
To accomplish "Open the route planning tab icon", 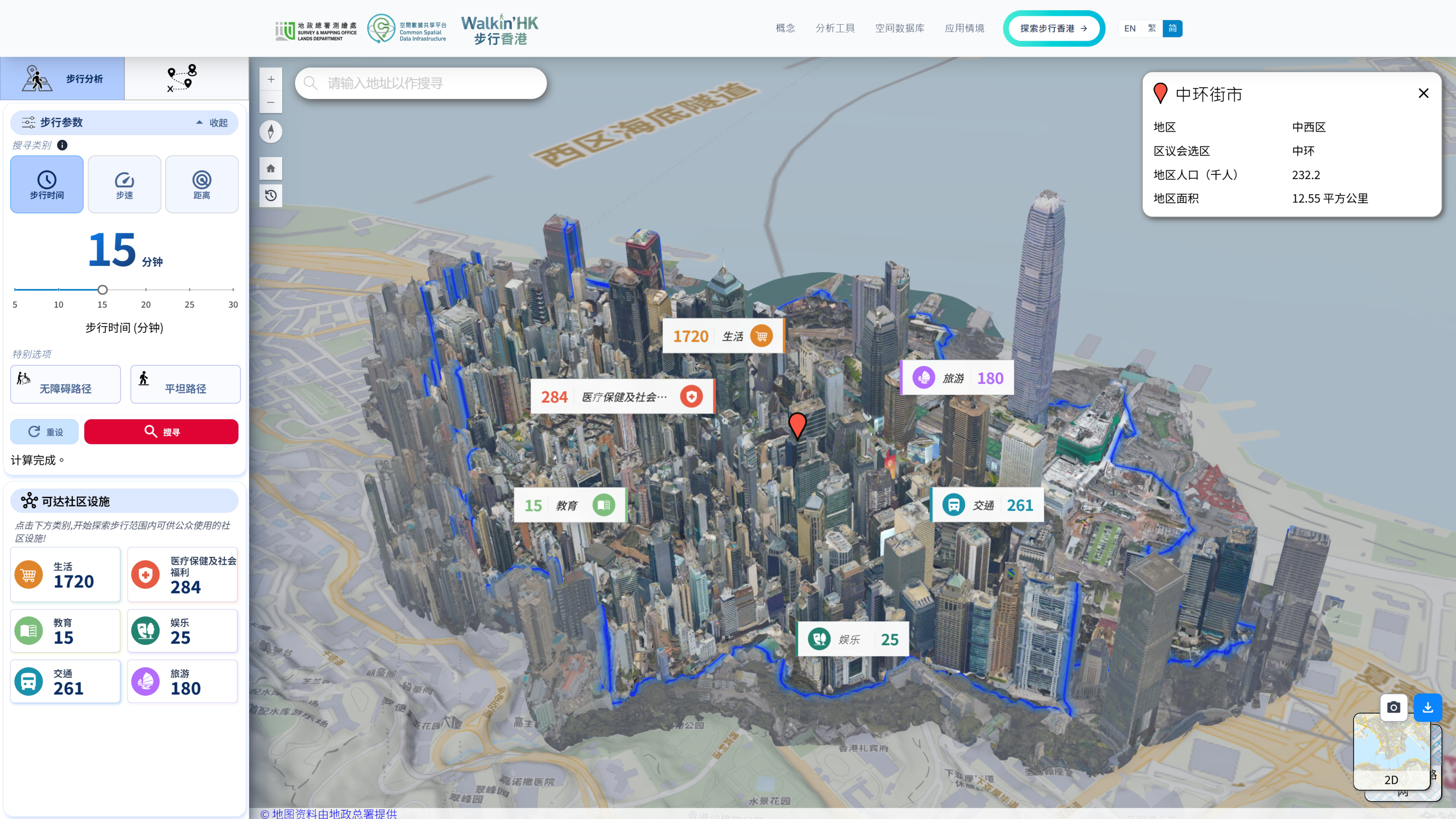I will coord(182,79).
